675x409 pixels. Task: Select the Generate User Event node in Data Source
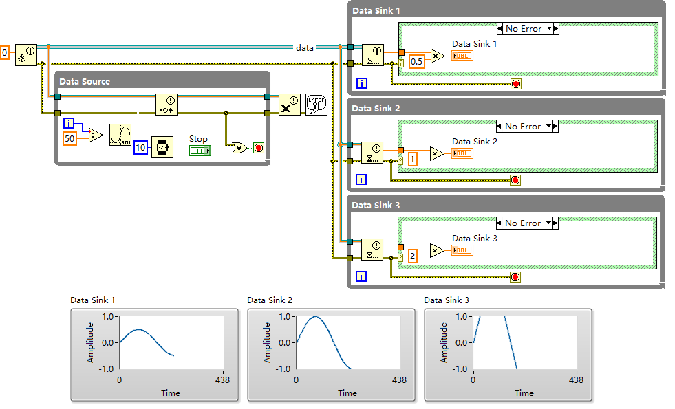(x=169, y=104)
